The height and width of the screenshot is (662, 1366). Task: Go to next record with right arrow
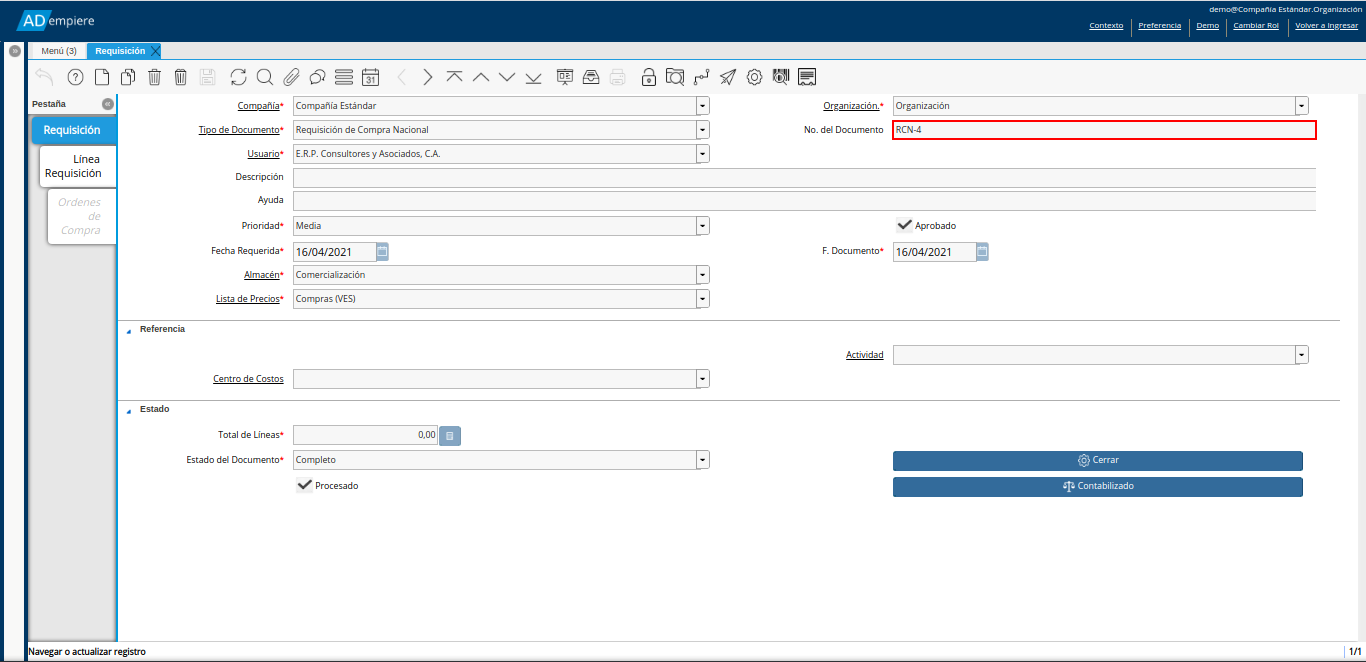pos(428,77)
